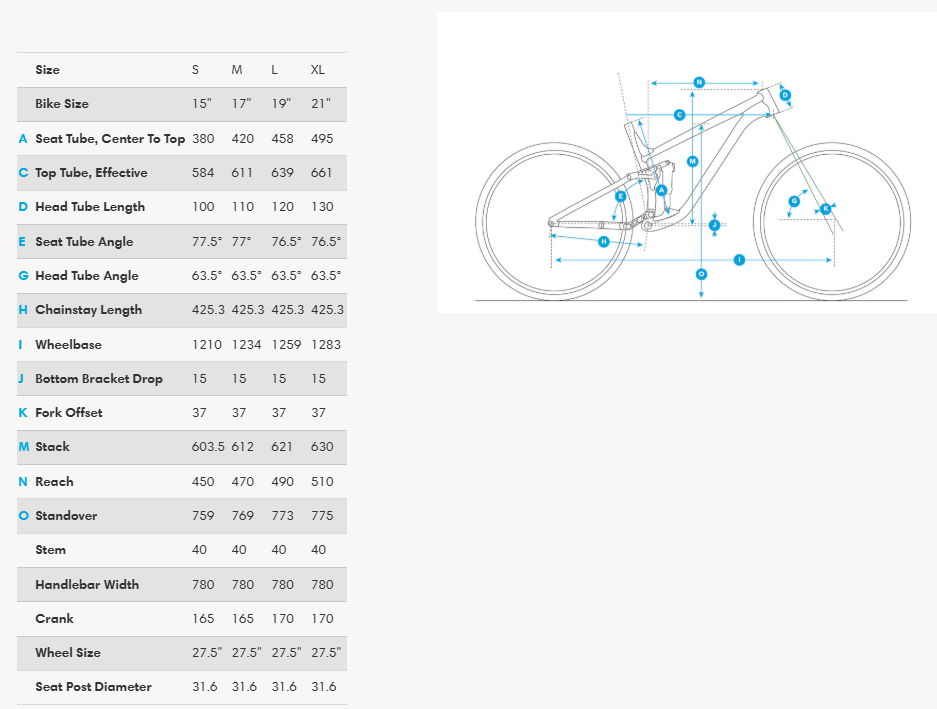Viewport: 937px width, 709px height.
Task: Click the G head angle marker
Action: pos(794,201)
